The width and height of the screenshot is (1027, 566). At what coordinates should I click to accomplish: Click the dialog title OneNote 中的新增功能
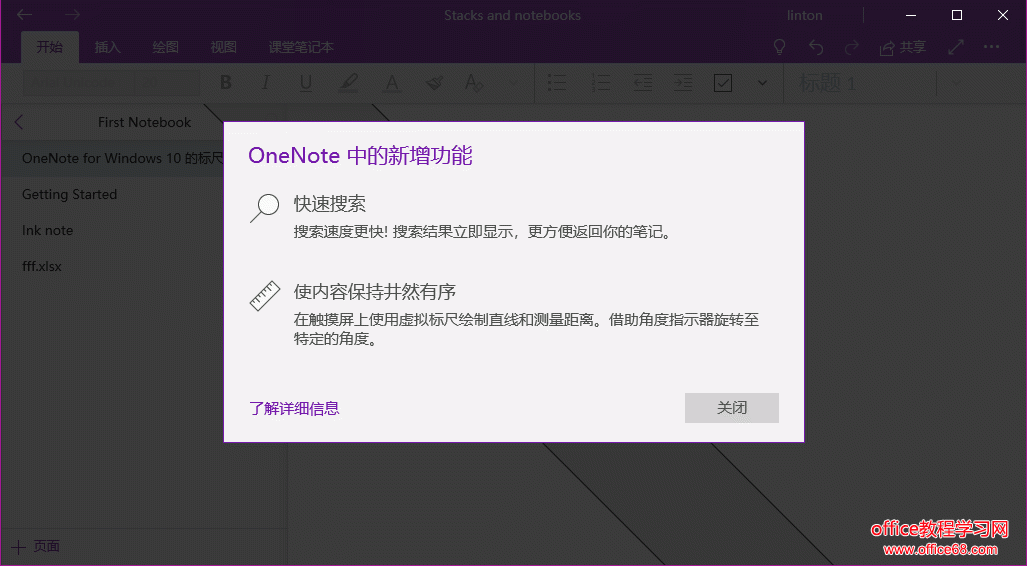pos(360,156)
